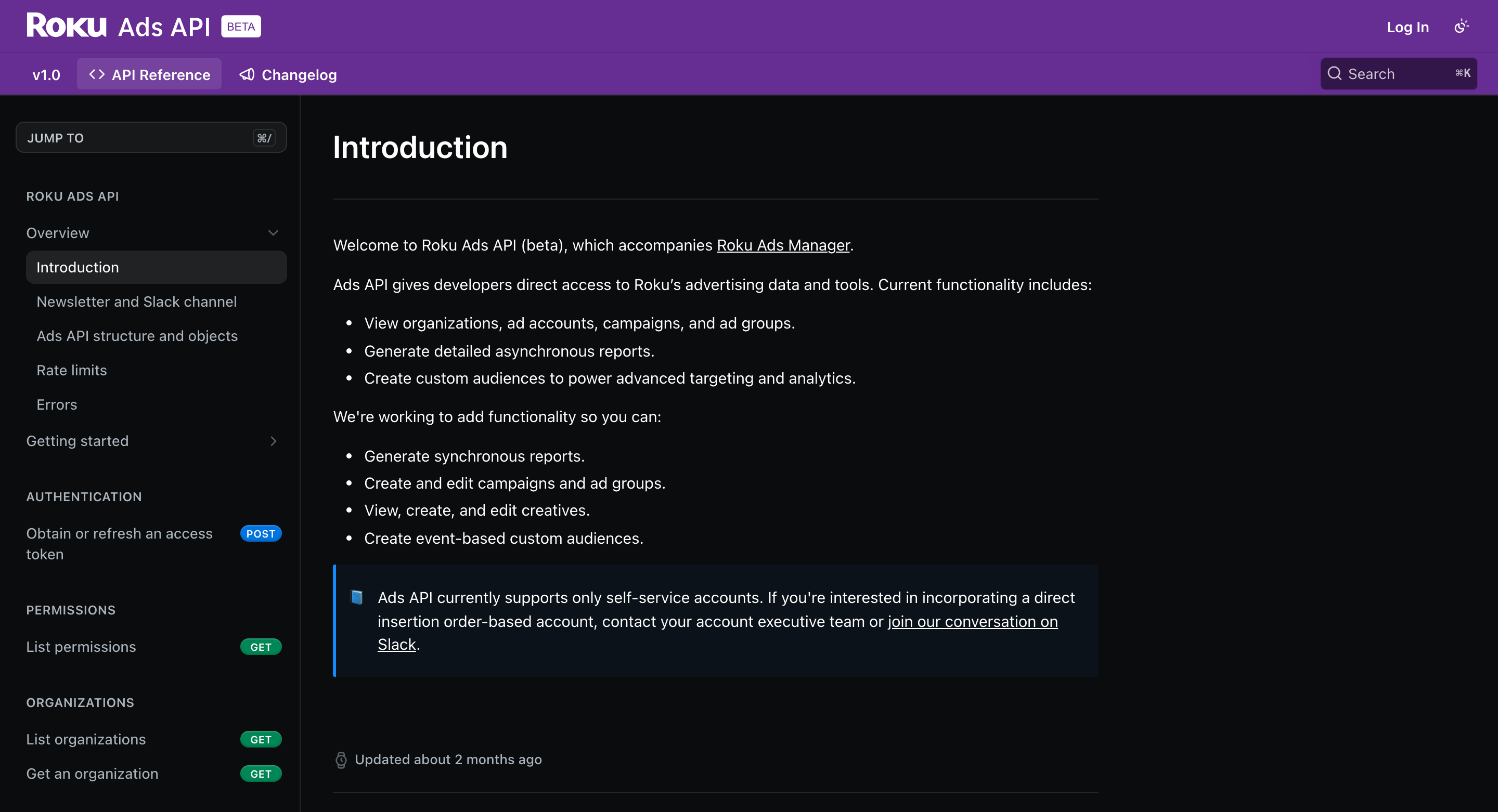Click 'Create event-based custom audiences.' bullet
This screenshot has height=812, width=1498.
(503, 538)
